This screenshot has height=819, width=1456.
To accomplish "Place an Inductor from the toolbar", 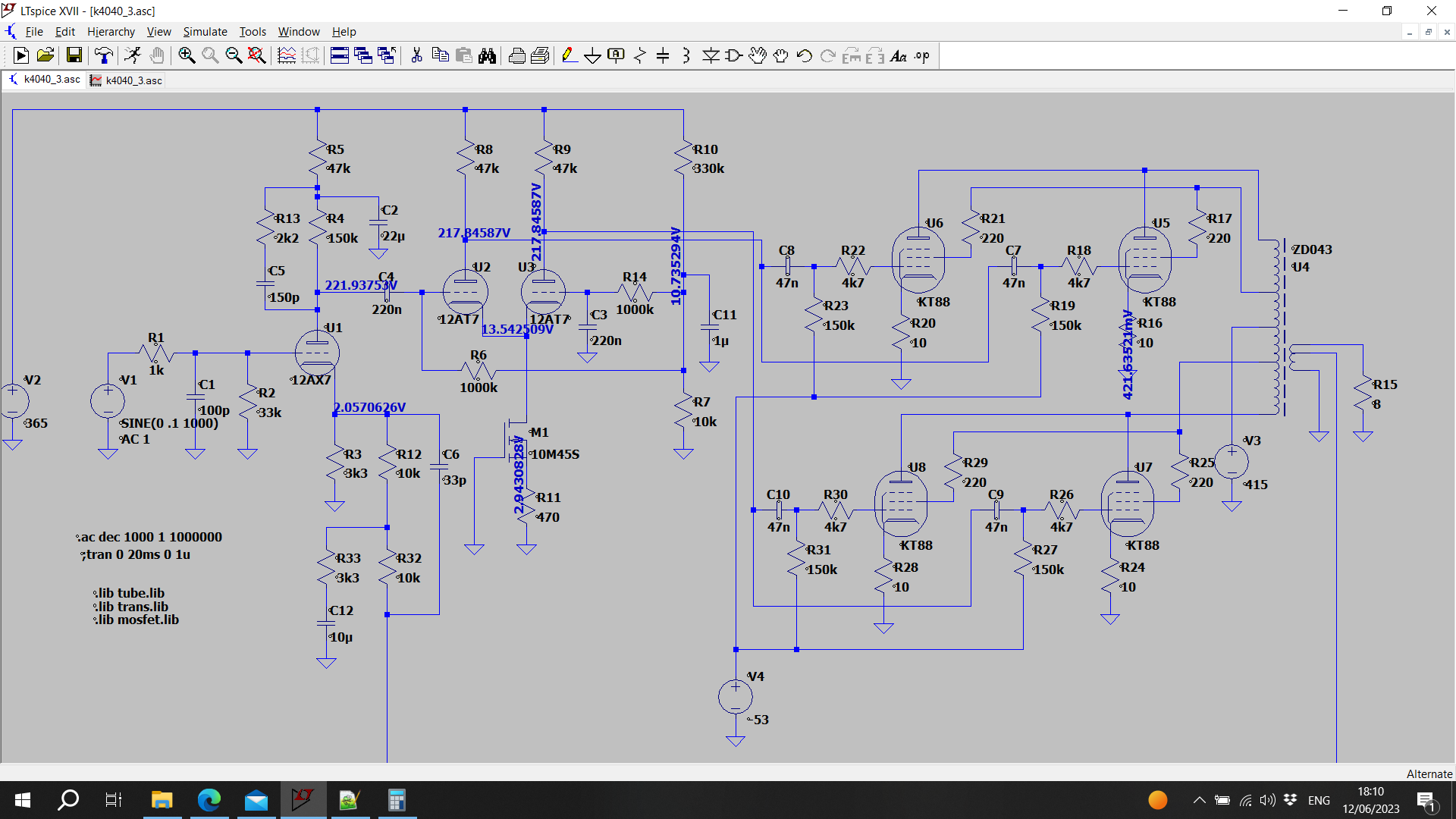I will pos(686,55).
